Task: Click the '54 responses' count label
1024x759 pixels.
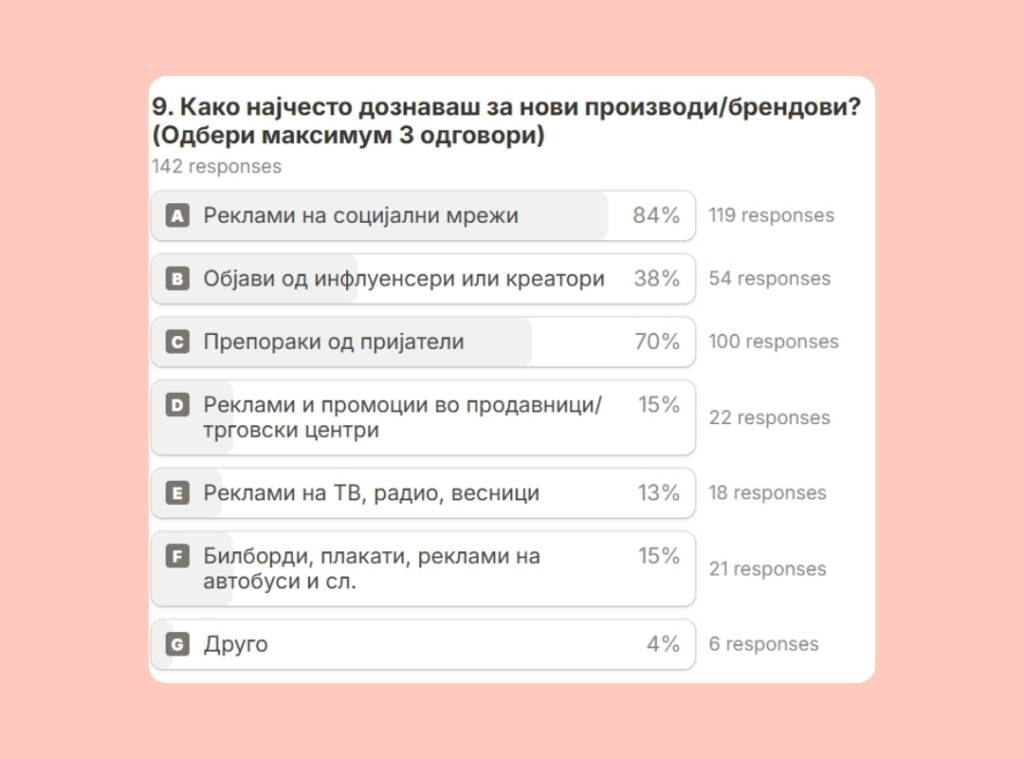Action: coord(769,279)
